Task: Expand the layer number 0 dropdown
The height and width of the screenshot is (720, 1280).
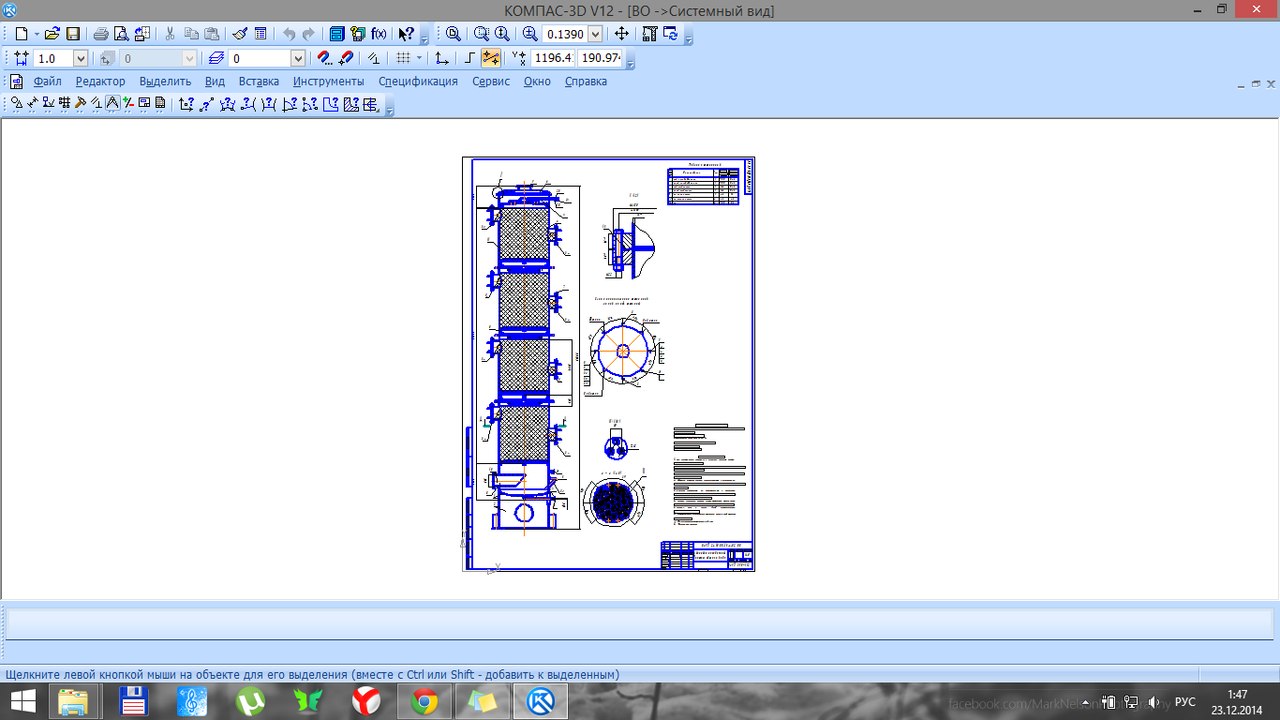Action: [298, 59]
